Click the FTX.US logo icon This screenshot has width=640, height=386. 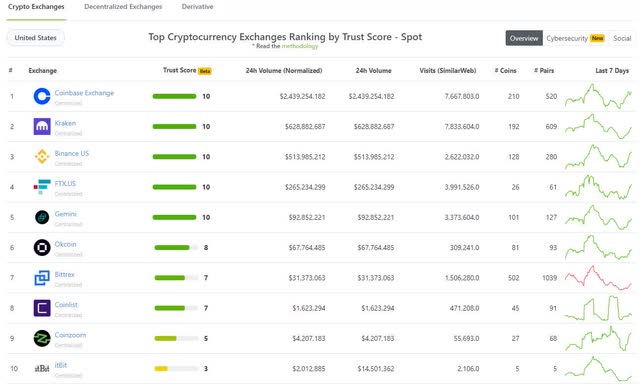pyautogui.click(x=42, y=187)
